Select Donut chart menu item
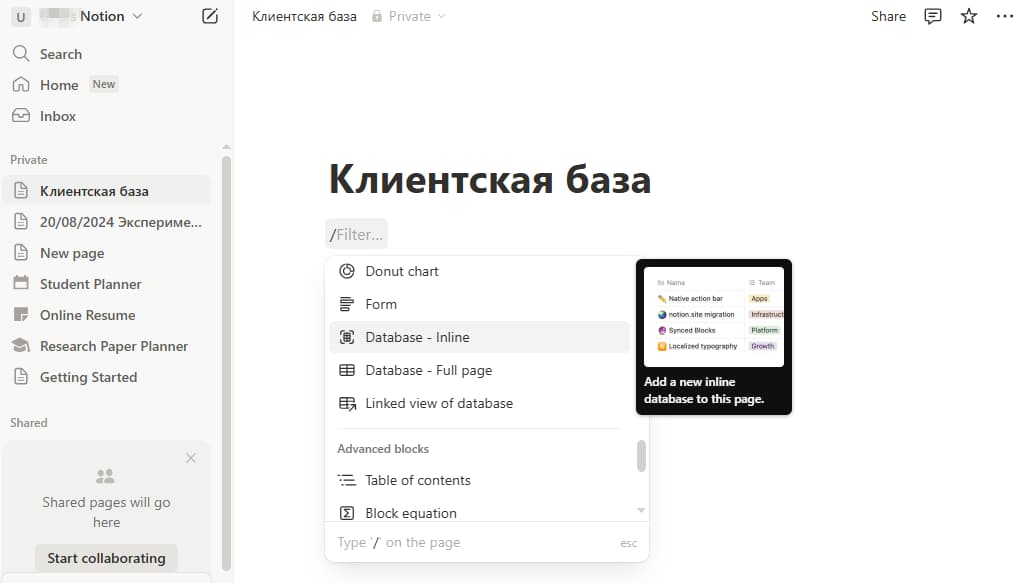The image size is (1022, 583). (x=480, y=271)
